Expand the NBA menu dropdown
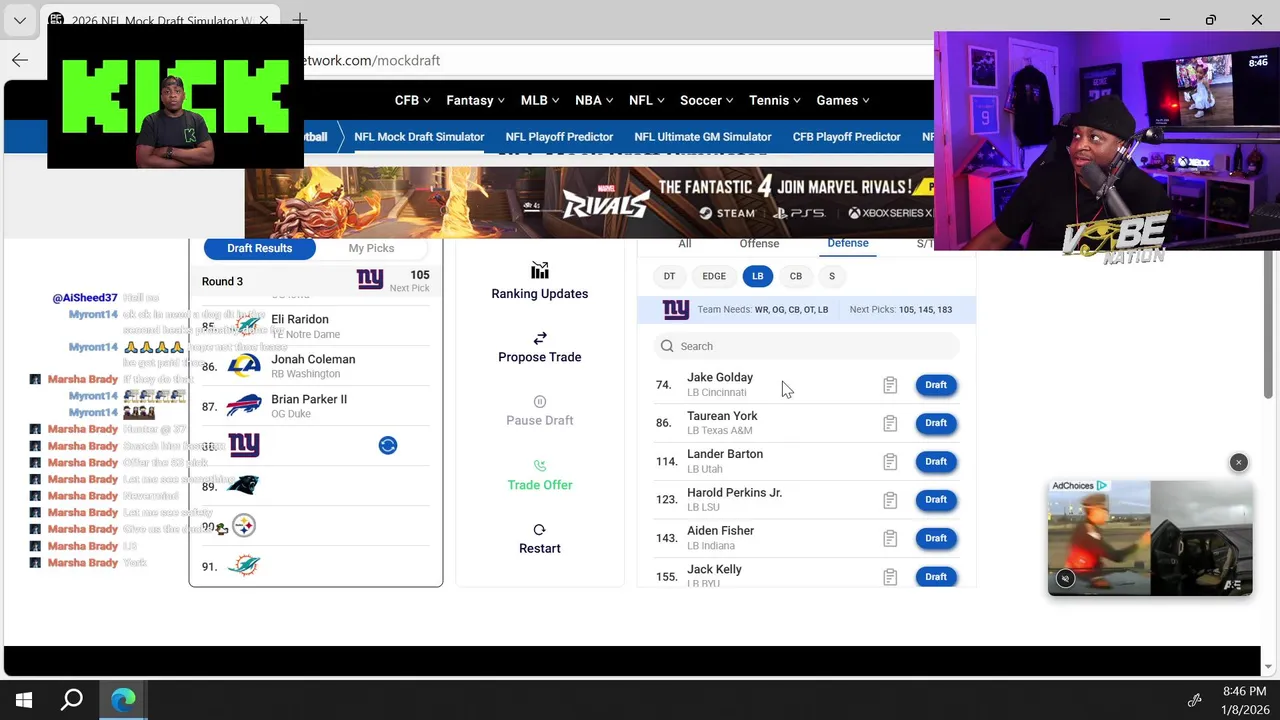The height and width of the screenshot is (720, 1280). pos(595,100)
